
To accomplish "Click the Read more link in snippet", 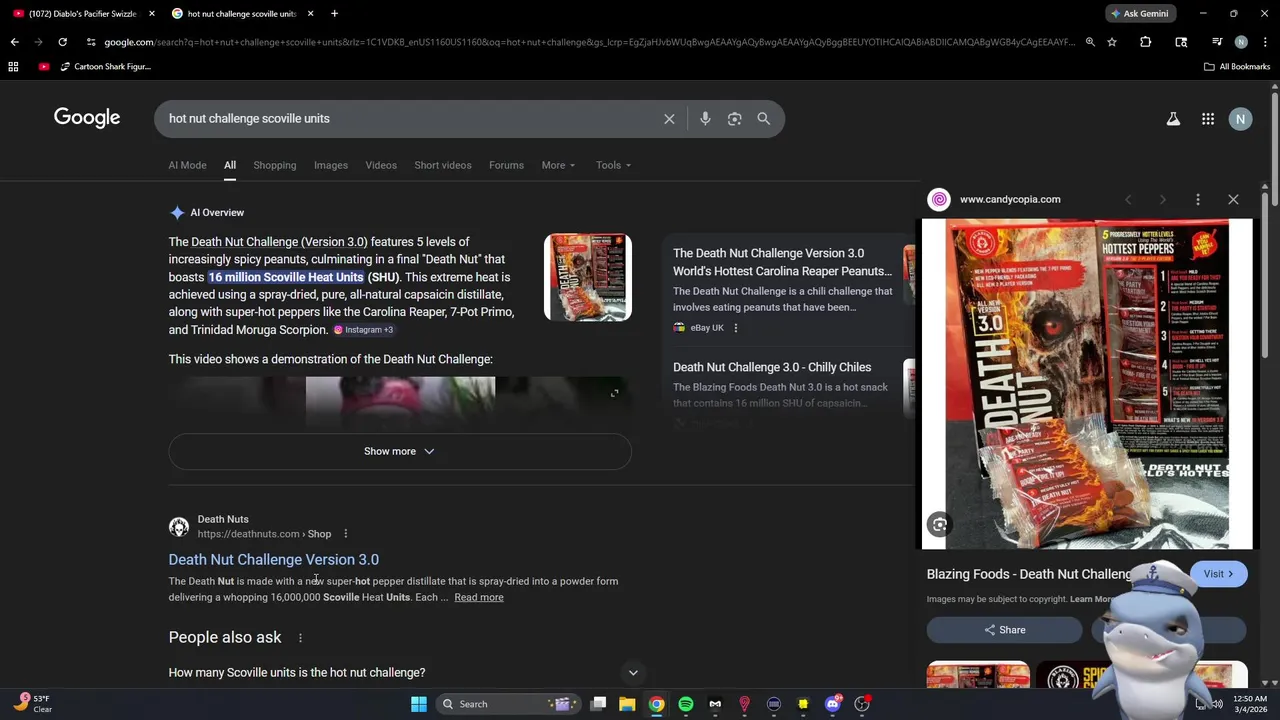I will click(x=479, y=598).
